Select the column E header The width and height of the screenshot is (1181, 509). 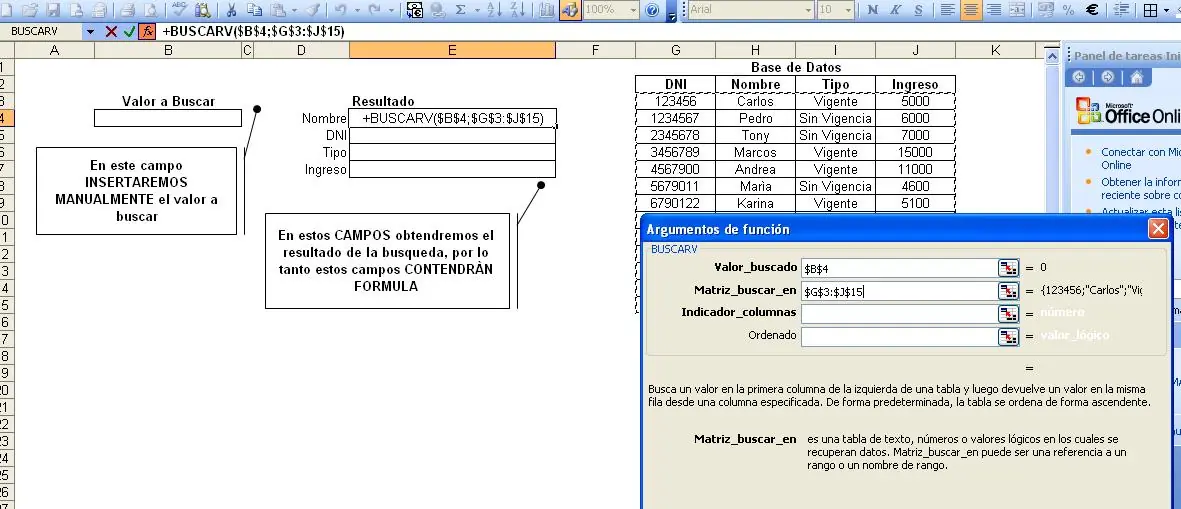(452, 50)
